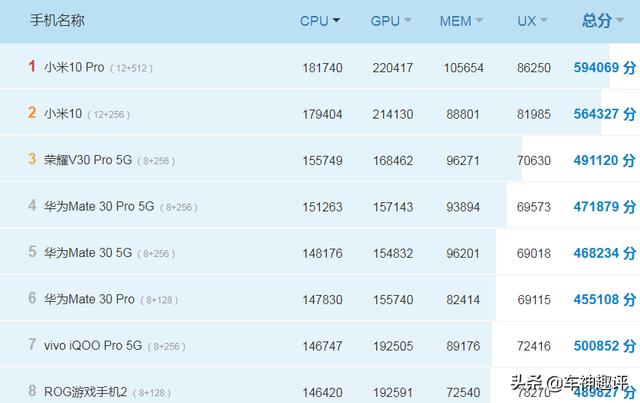Open the 小米10 Pro phone entry
The image size is (640, 403).
(75, 68)
